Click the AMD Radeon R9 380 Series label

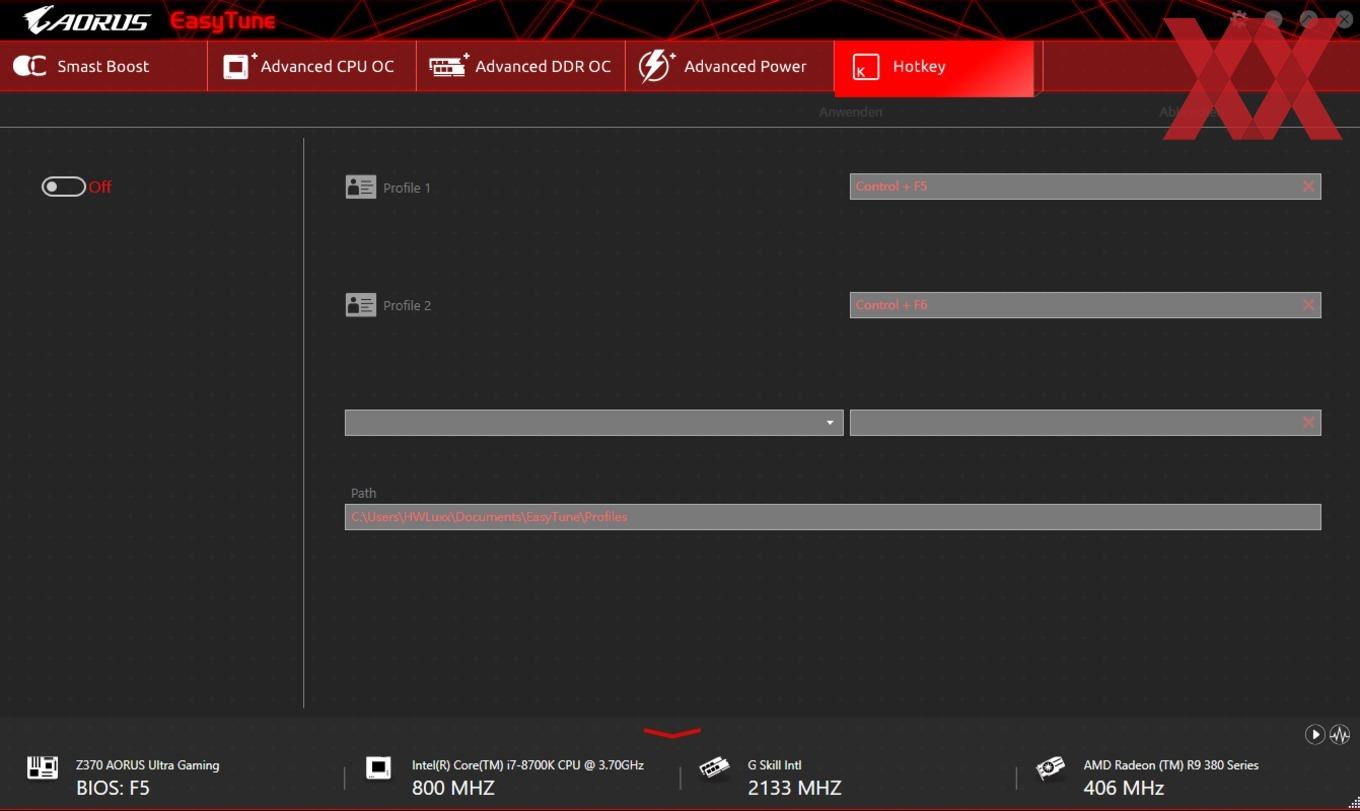pyautogui.click(x=1171, y=765)
